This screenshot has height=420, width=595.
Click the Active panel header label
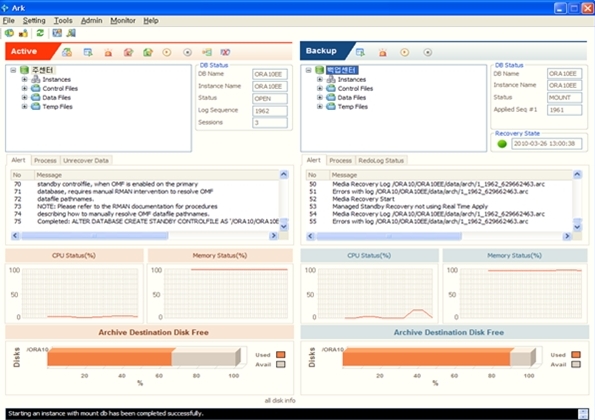[x=24, y=51]
